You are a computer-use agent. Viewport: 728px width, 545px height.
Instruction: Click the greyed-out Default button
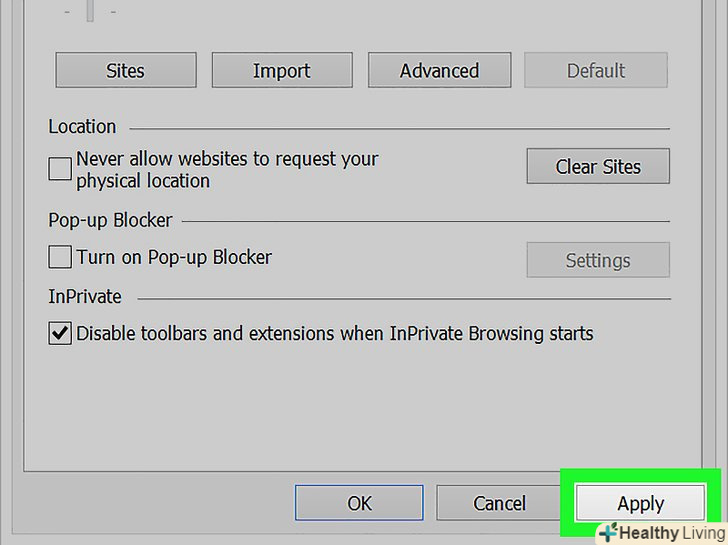pyautogui.click(x=596, y=71)
